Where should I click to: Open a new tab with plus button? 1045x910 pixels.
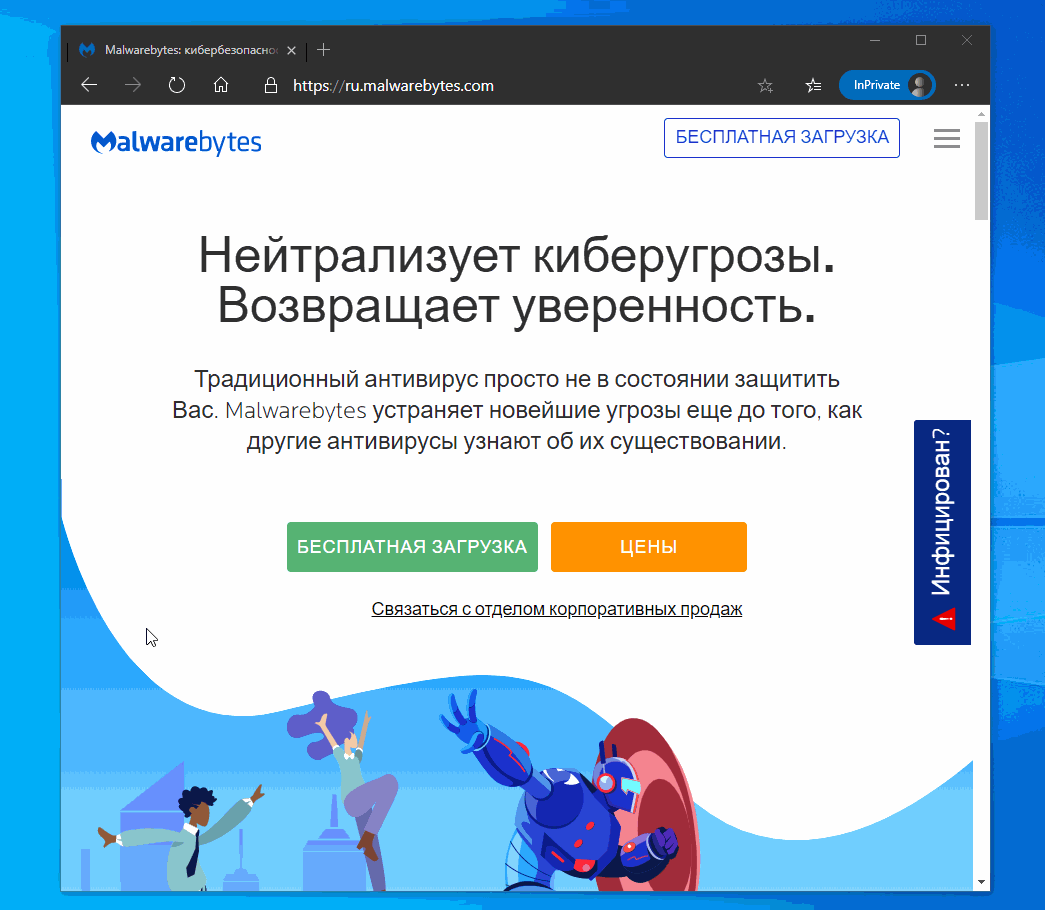tap(323, 50)
